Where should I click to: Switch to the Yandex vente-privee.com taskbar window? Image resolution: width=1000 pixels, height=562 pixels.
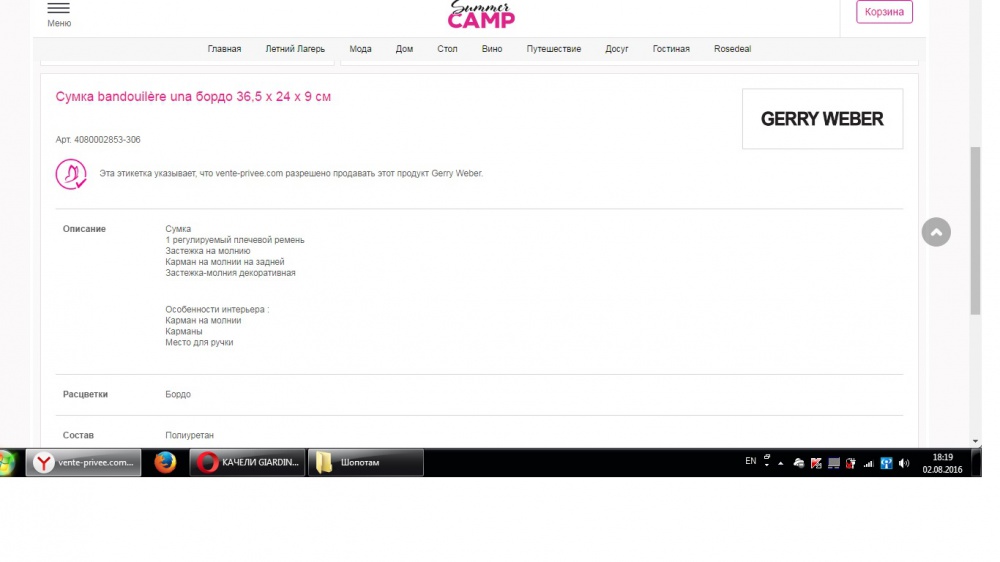(84, 462)
